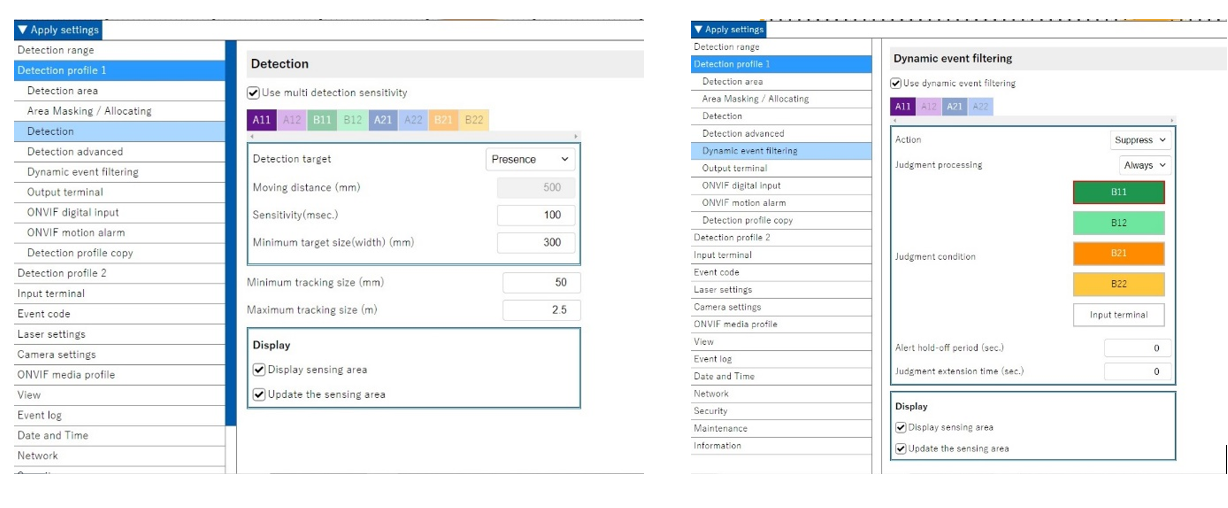Click the green B11 judgment condition button
The height and width of the screenshot is (508, 1228).
pos(1119,192)
